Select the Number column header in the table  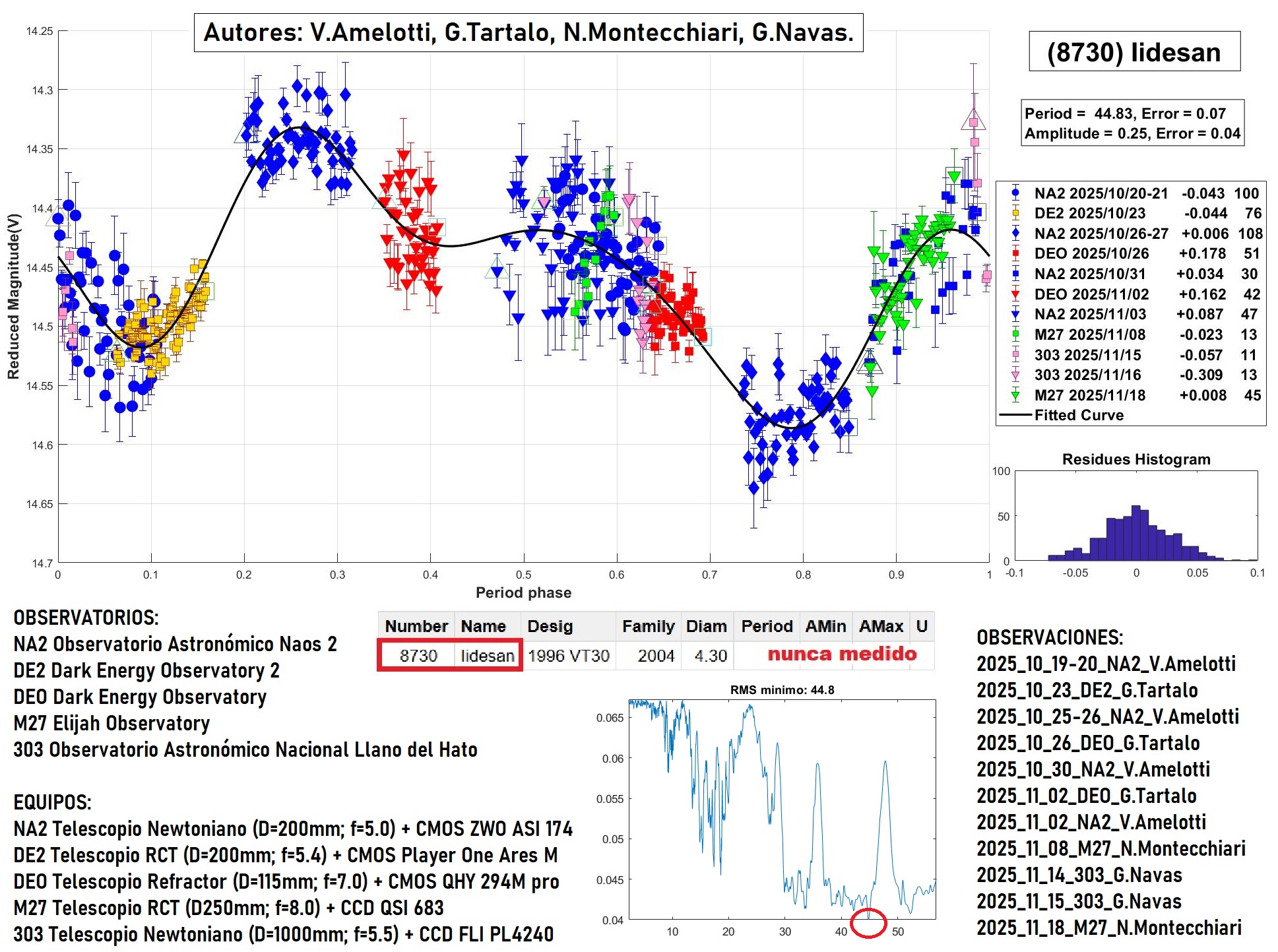(x=416, y=626)
